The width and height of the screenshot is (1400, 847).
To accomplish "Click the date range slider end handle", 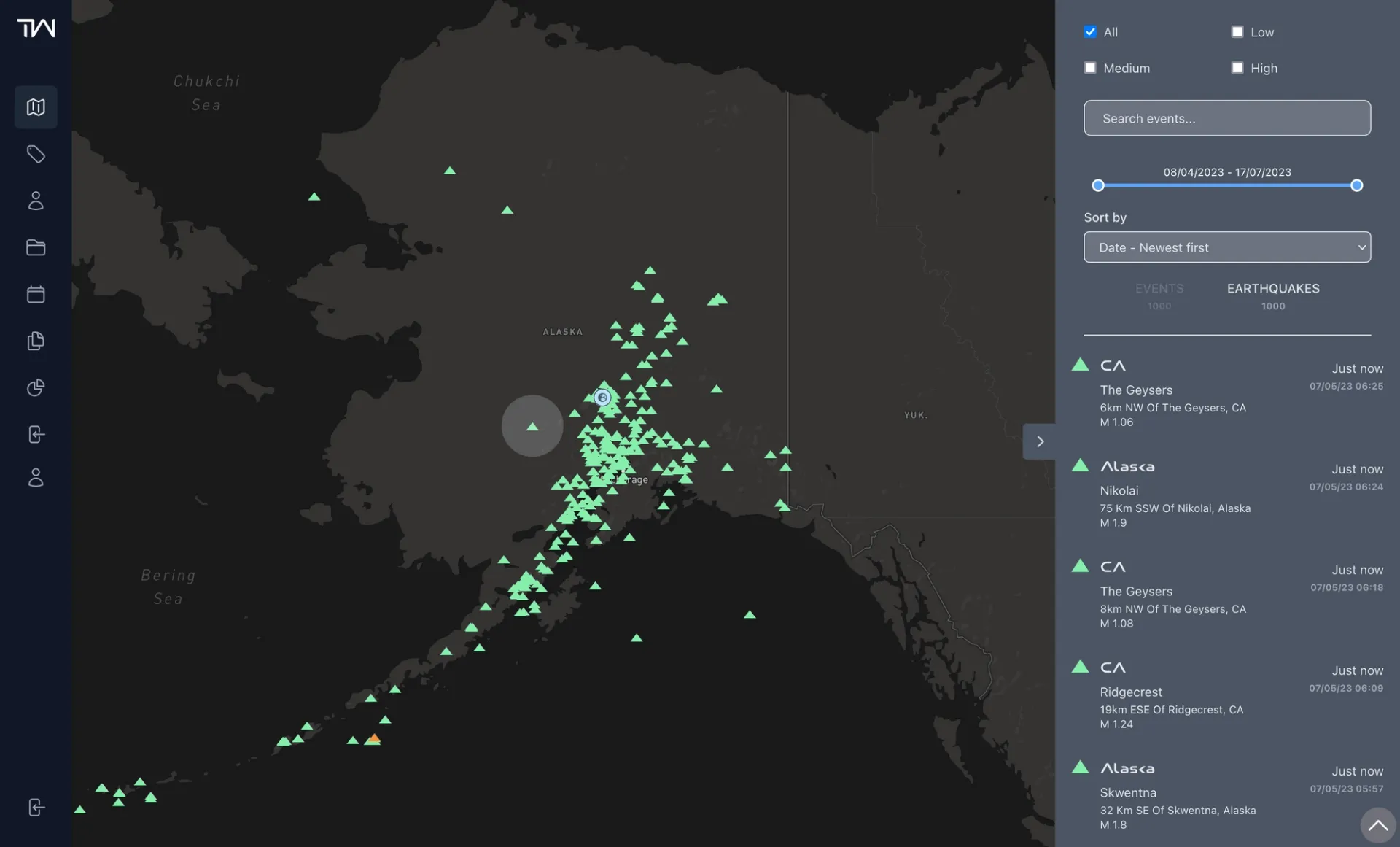I will point(1356,185).
